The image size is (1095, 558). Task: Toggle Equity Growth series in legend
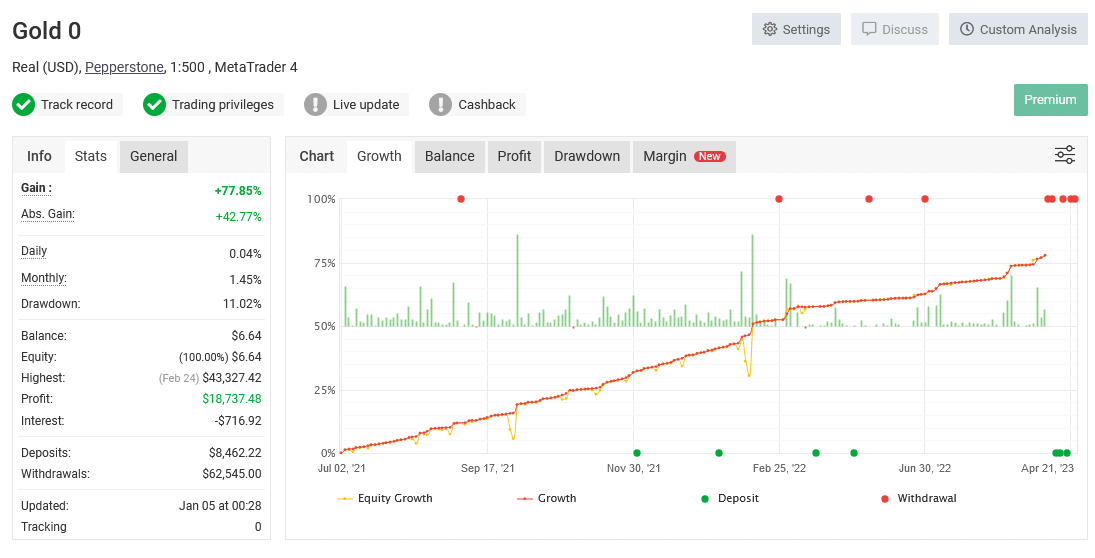[385, 498]
